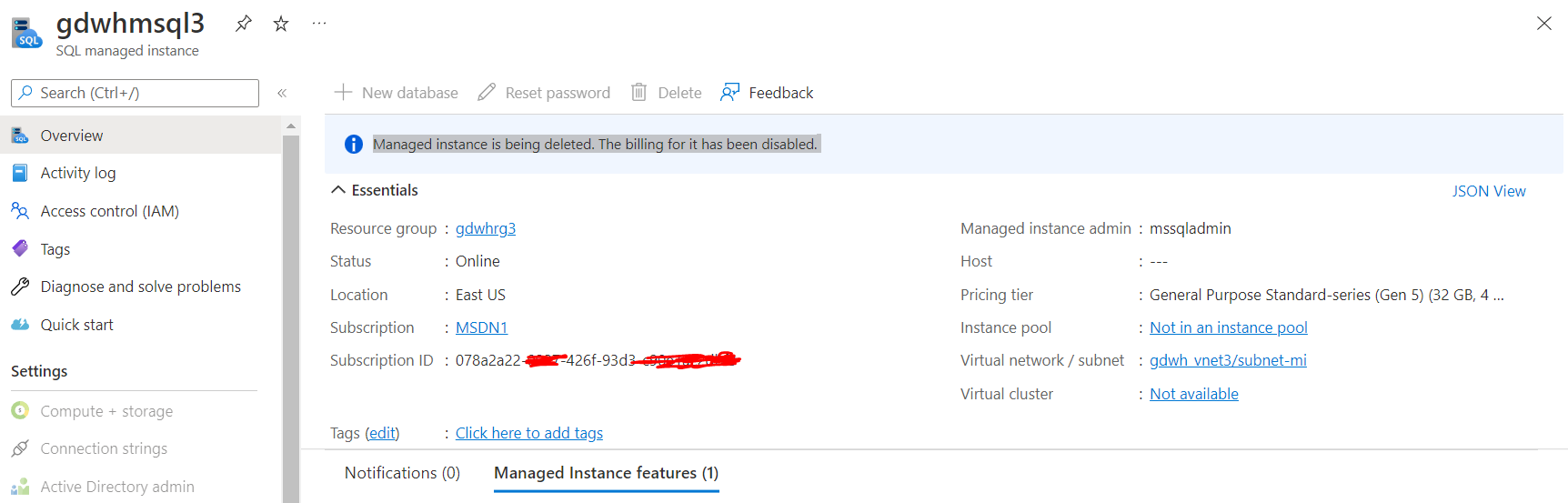The image size is (1568, 503).
Task: Click the info icon in the deletion banner
Action: click(x=354, y=144)
